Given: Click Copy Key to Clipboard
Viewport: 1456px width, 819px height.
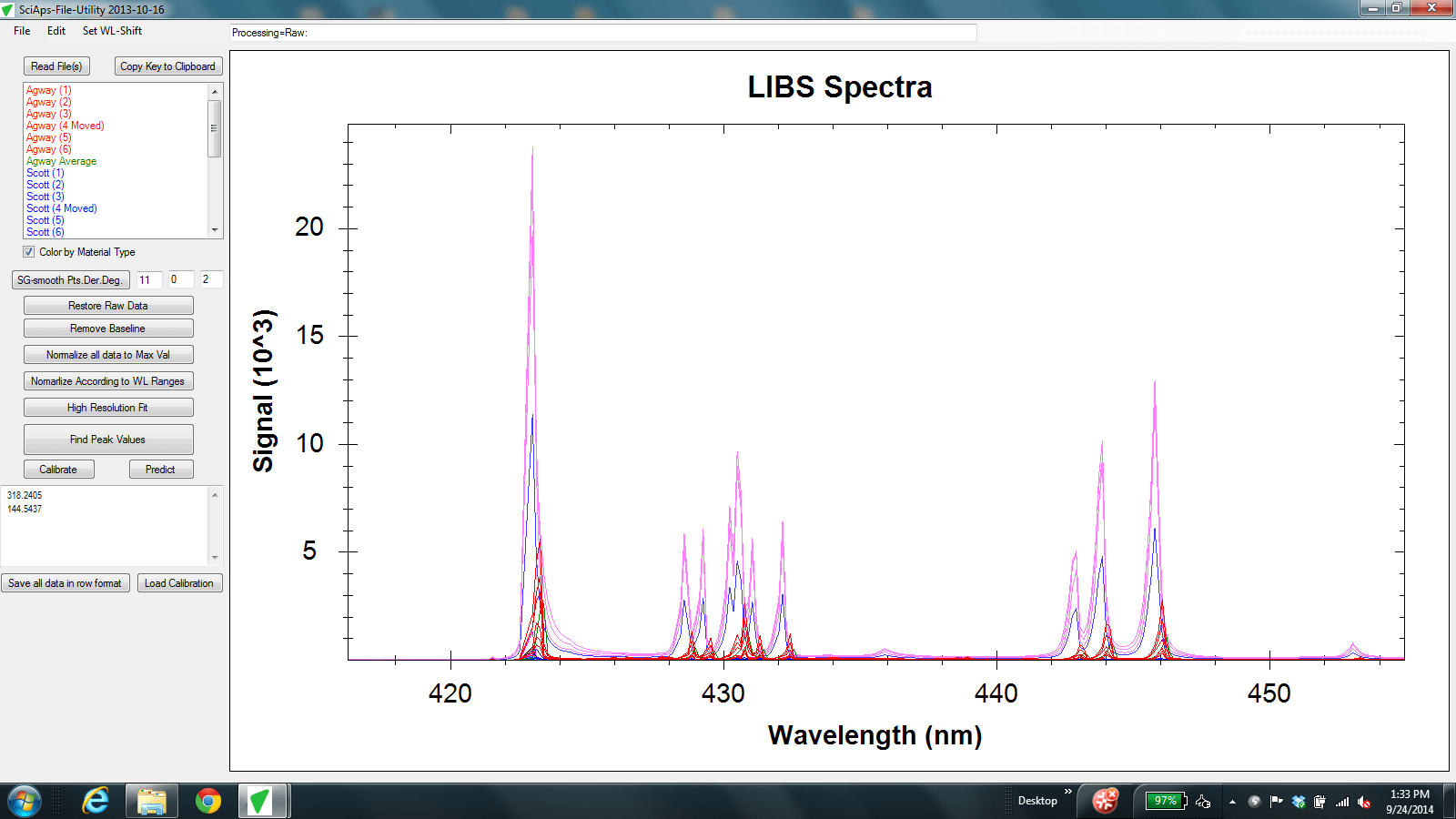Looking at the screenshot, I should [x=168, y=66].
